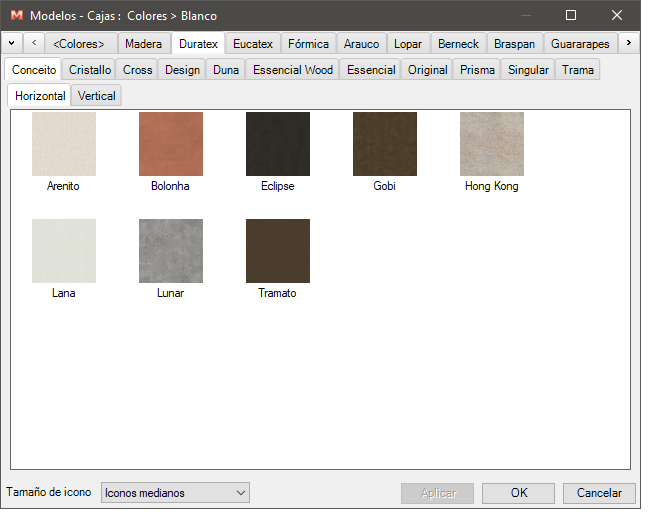Select the Arenito color swatch
Image resolution: width=658 pixels, height=517 pixels.
coord(64,144)
